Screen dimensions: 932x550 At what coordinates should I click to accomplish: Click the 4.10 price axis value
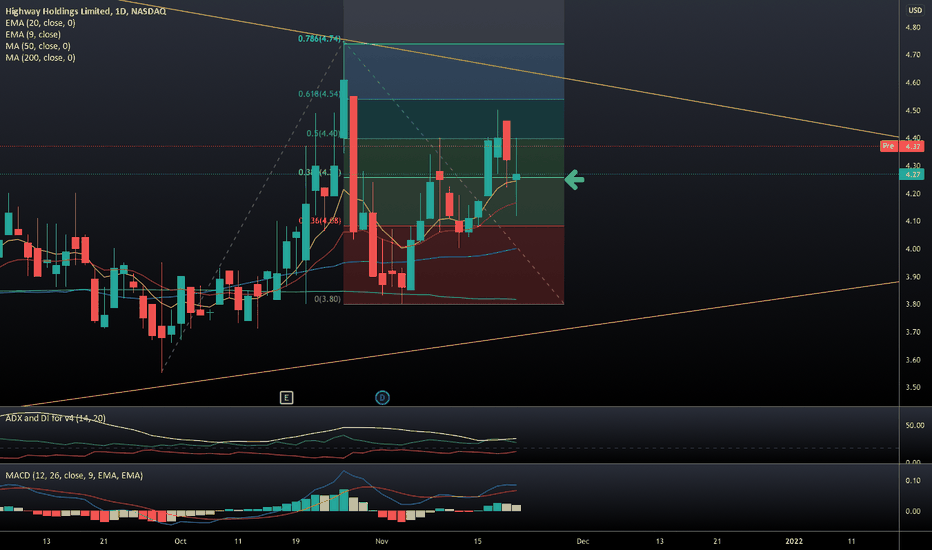pos(913,221)
